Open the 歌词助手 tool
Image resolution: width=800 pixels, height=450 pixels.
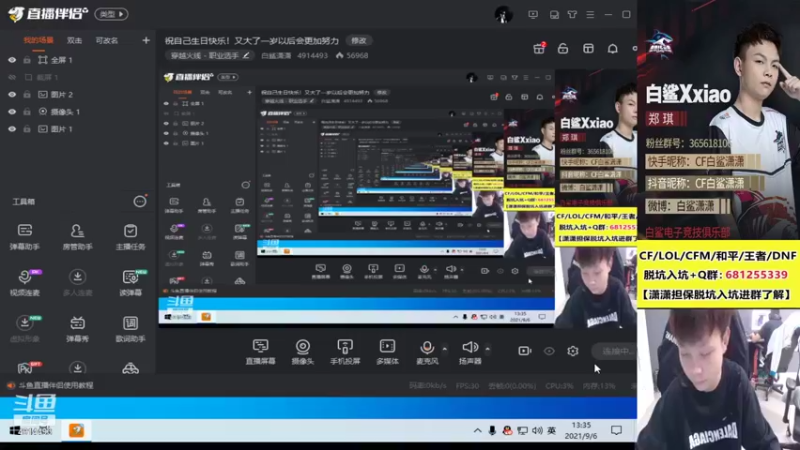point(130,328)
